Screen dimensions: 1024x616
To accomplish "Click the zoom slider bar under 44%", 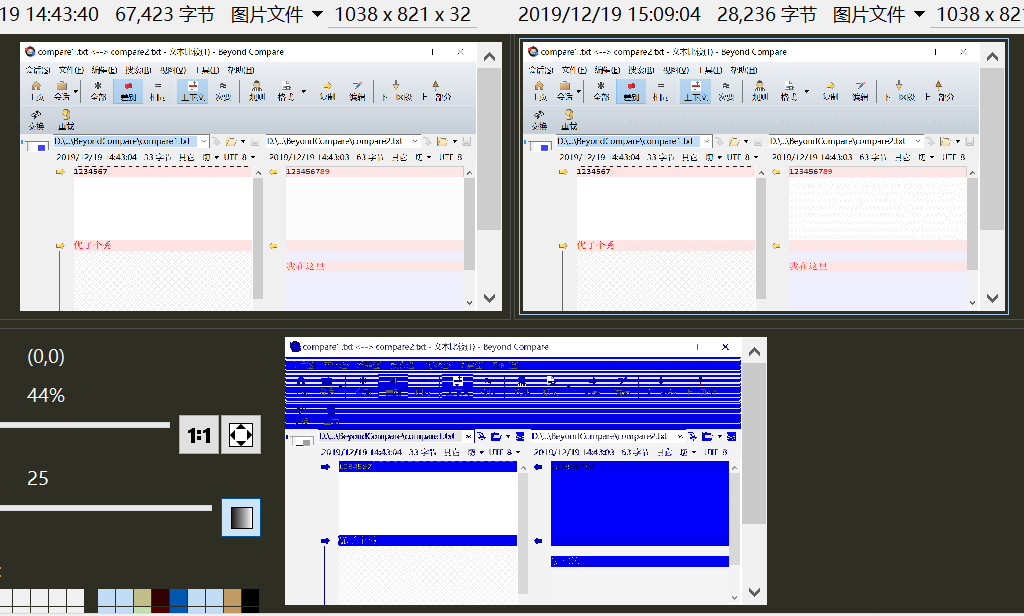I will (85, 425).
